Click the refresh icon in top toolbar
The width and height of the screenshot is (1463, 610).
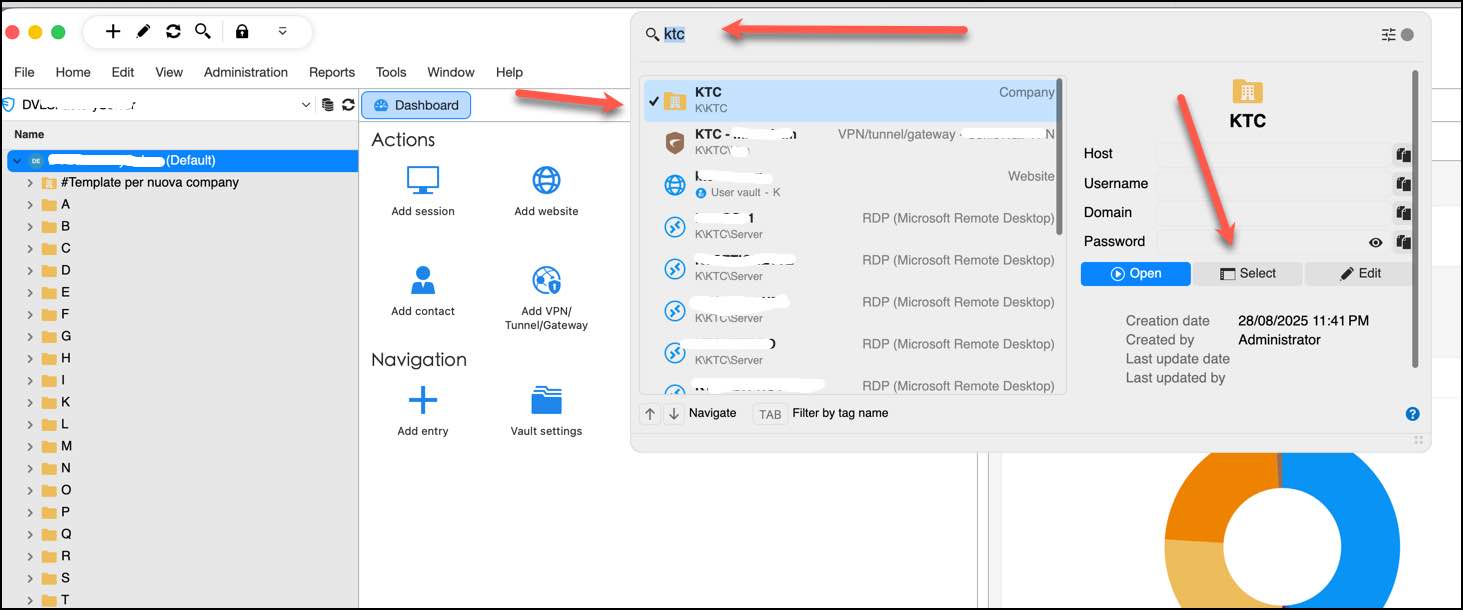pyautogui.click(x=173, y=32)
